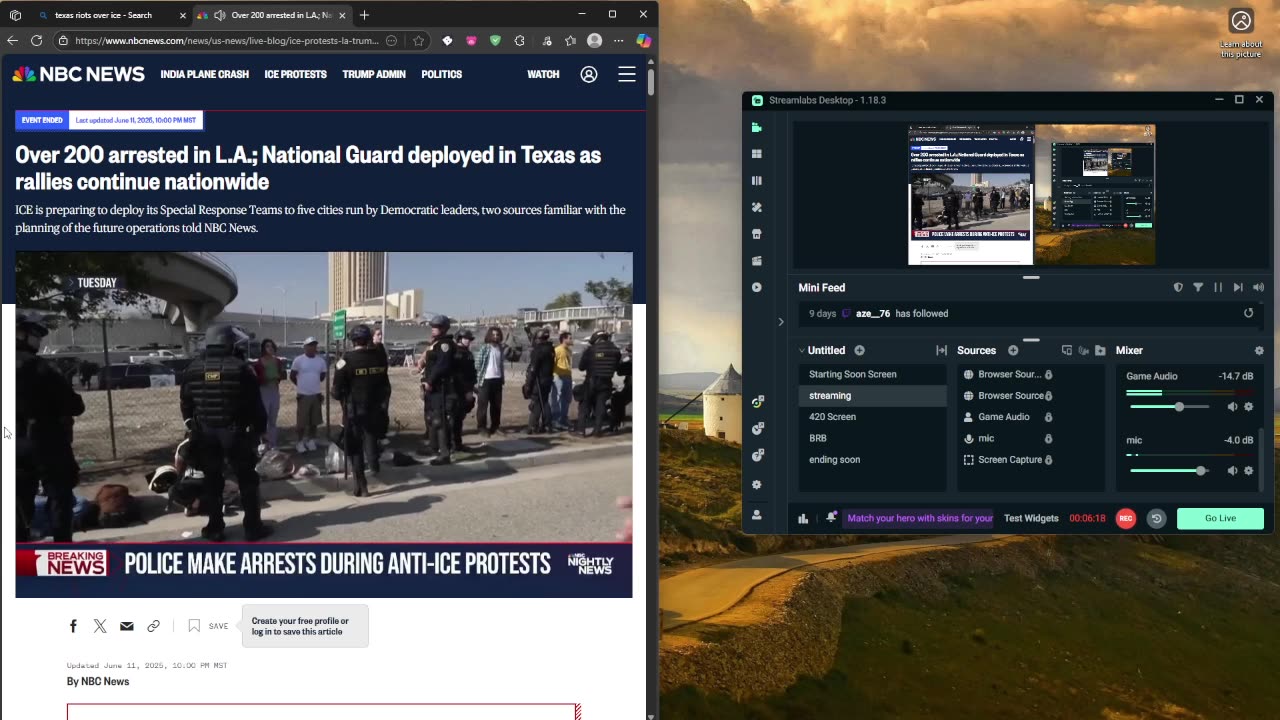Open a new browser tab
Screen dimensions: 1280x720
click(x=364, y=15)
